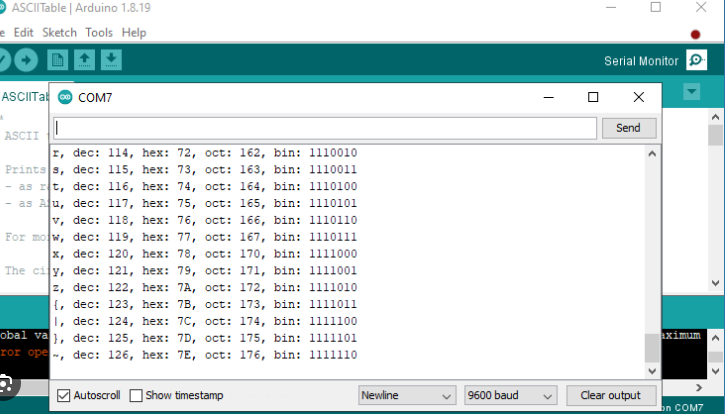
Task: Expand the tab options dropdown arrow
Action: pyautogui.click(x=692, y=92)
